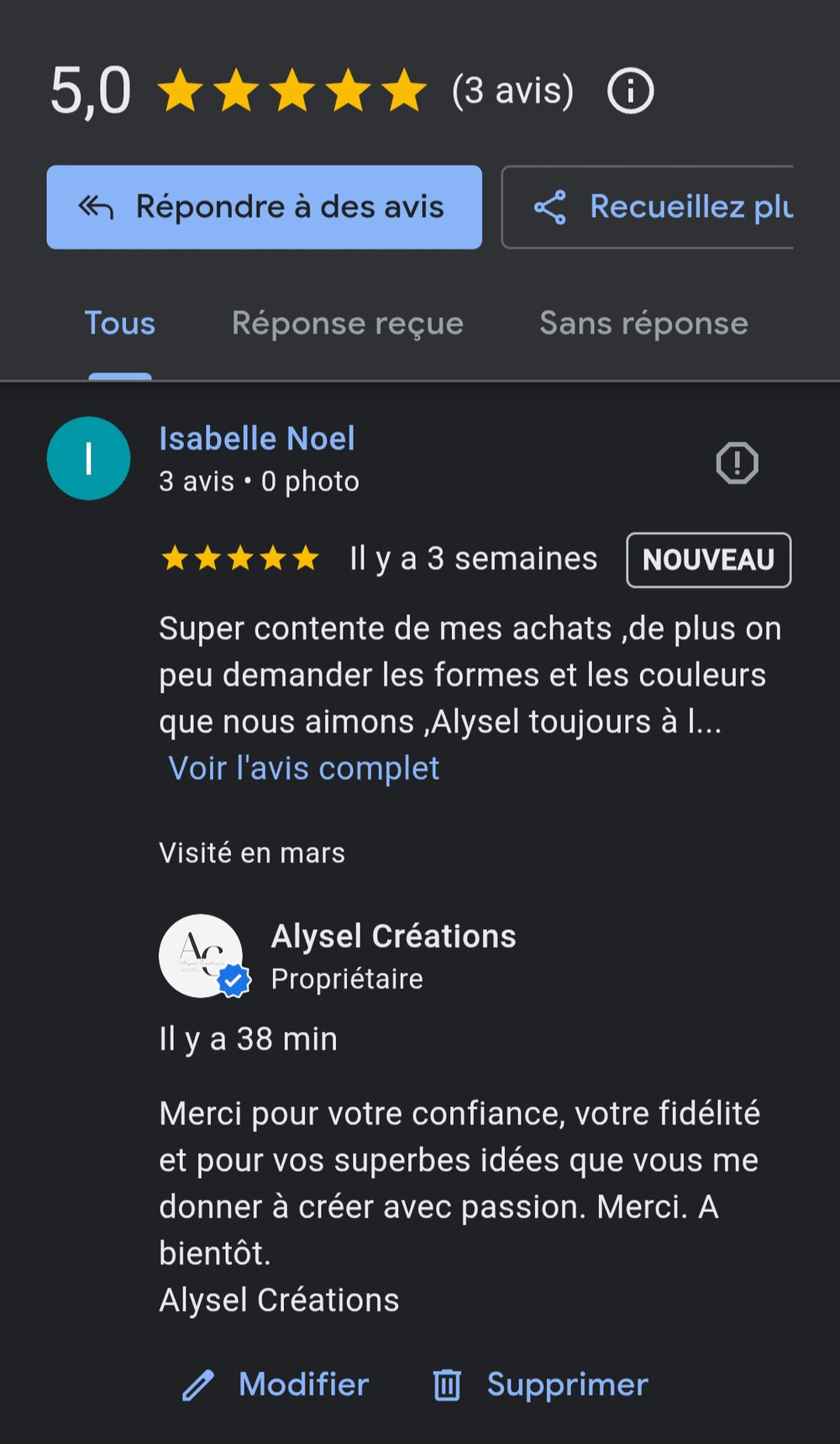Click the overall five-star rating at the top

coord(292,91)
